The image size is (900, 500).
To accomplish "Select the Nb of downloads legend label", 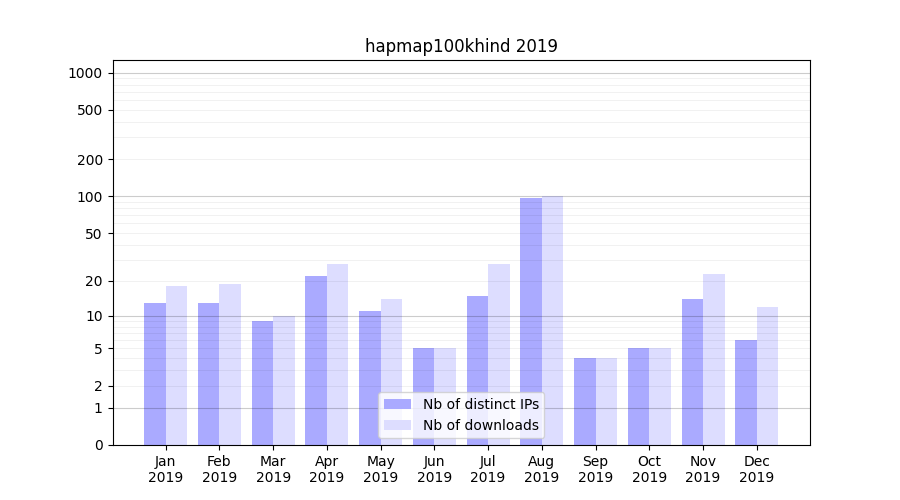I will tap(480, 425).
